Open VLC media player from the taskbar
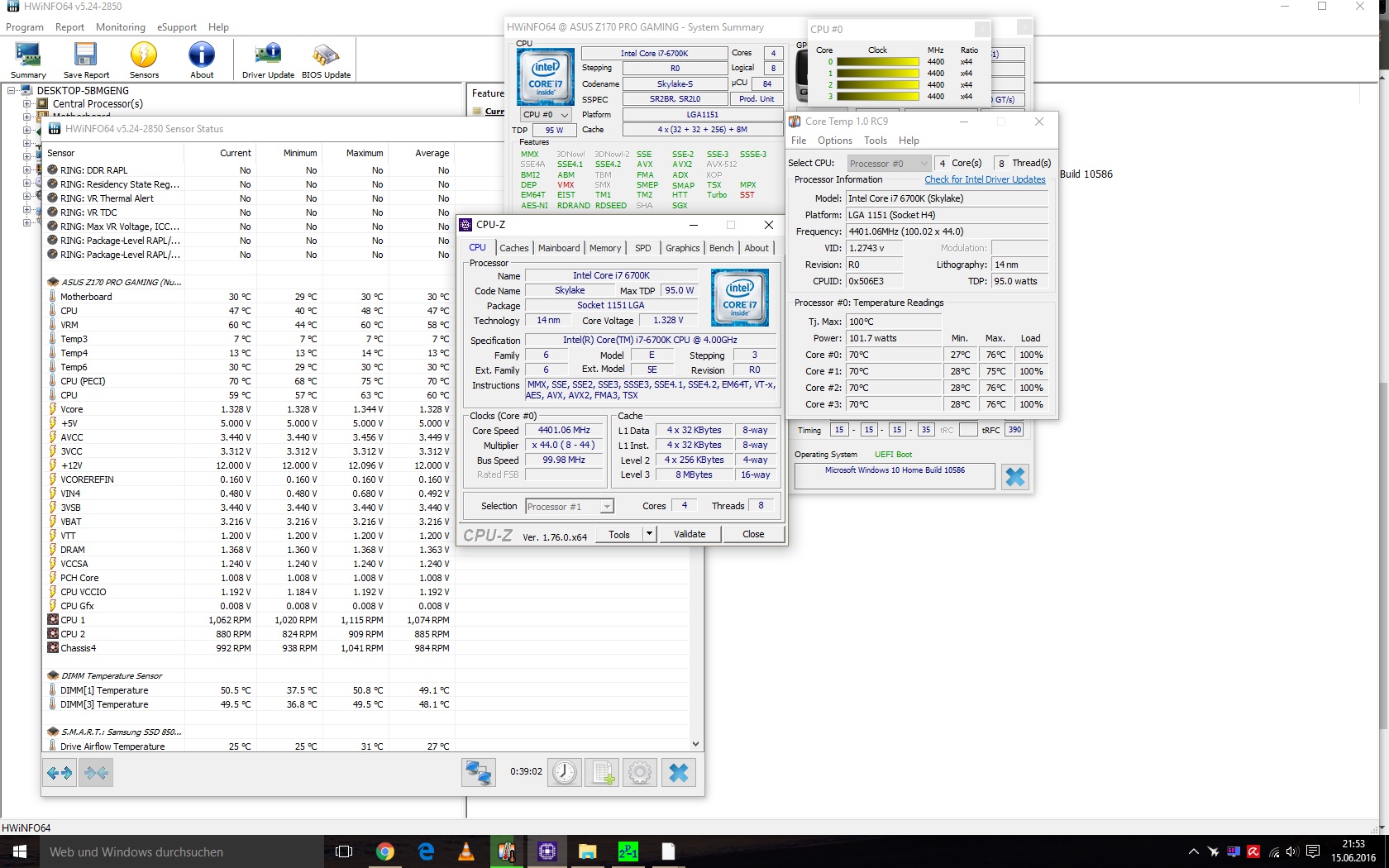 tap(466, 851)
